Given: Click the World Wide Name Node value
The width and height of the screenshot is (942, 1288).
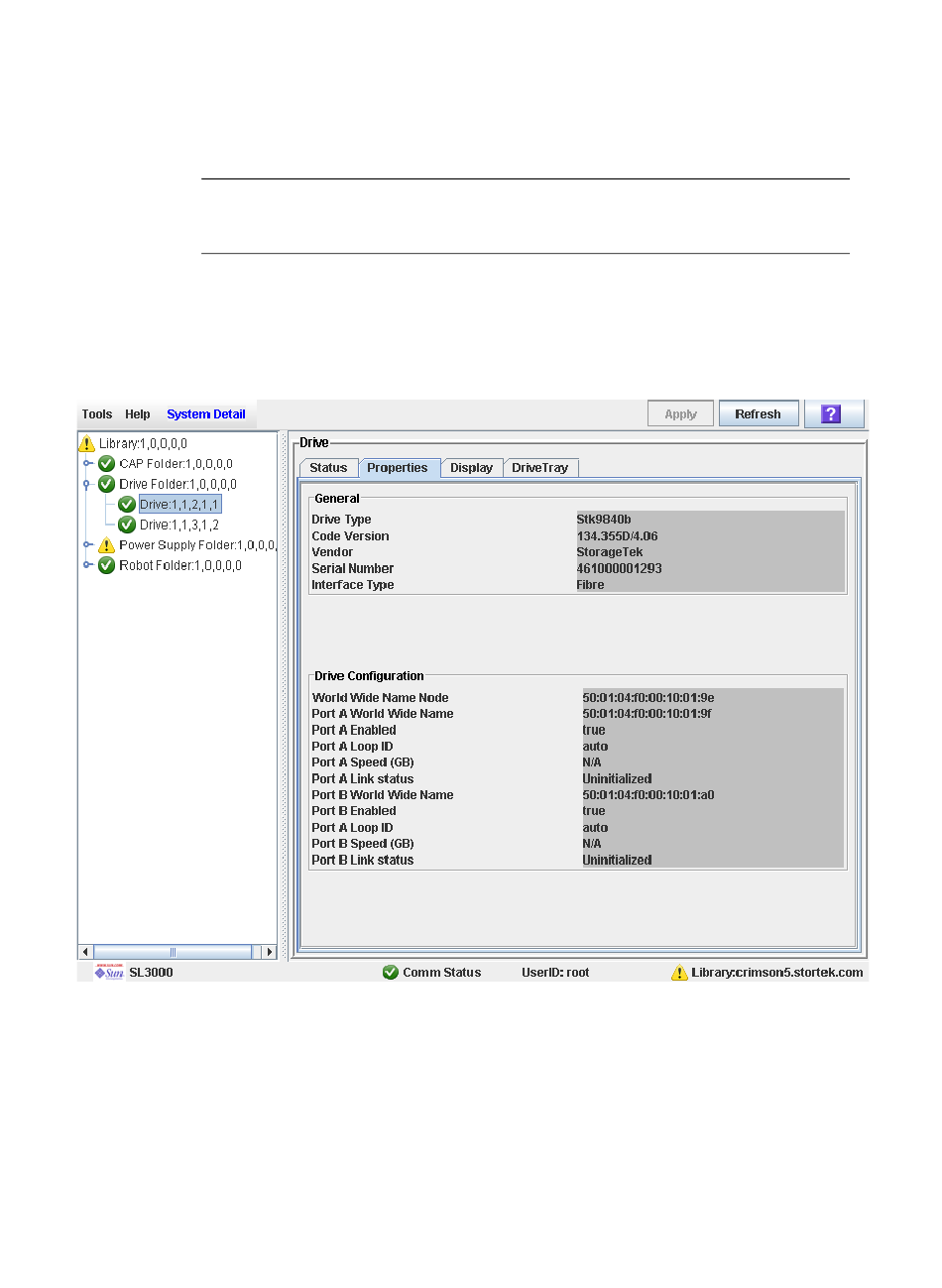Looking at the screenshot, I should [648, 698].
